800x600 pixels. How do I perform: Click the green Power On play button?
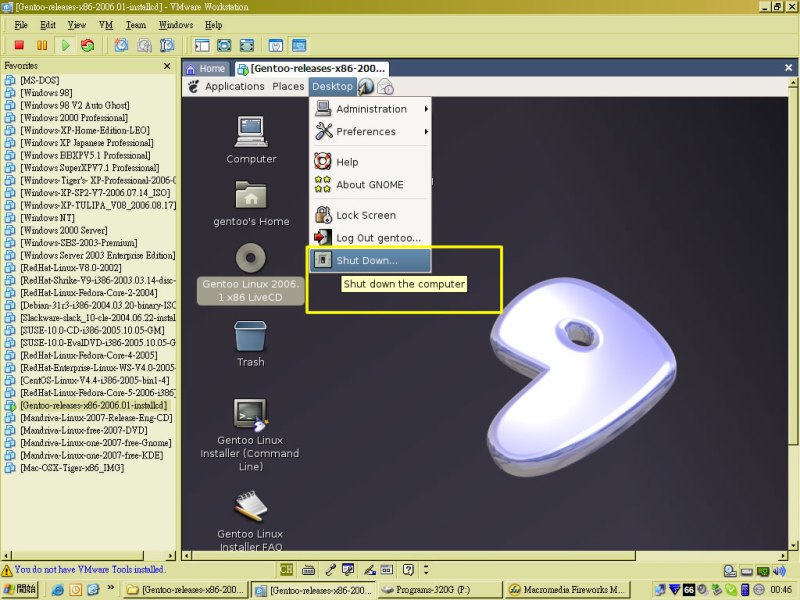coord(65,45)
